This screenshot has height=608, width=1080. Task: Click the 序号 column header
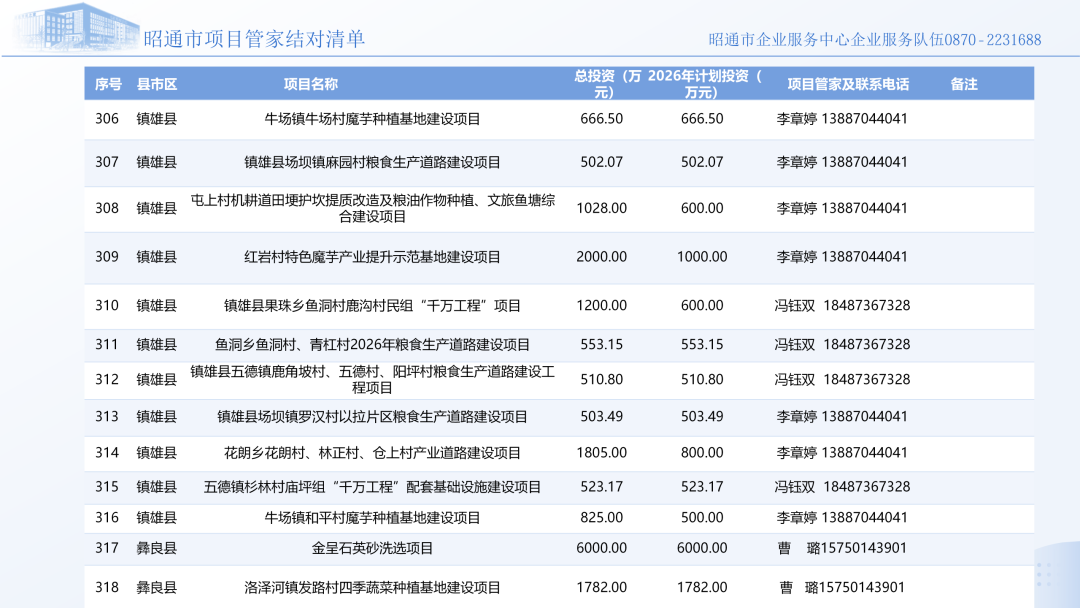click(x=108, y=84)
